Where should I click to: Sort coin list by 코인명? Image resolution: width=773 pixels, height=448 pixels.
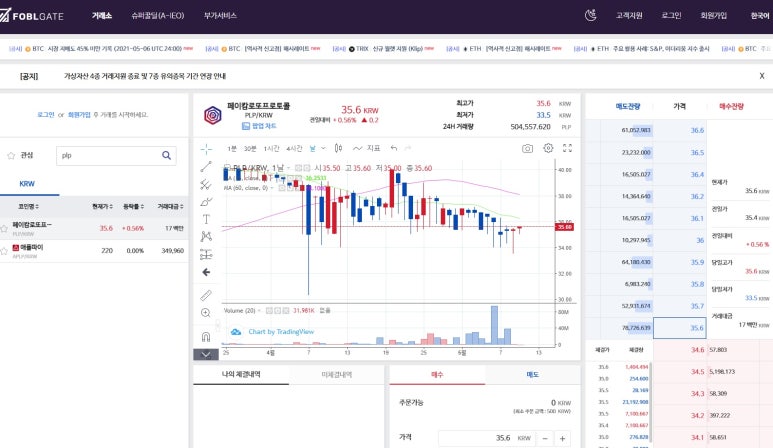click(28, 207)
